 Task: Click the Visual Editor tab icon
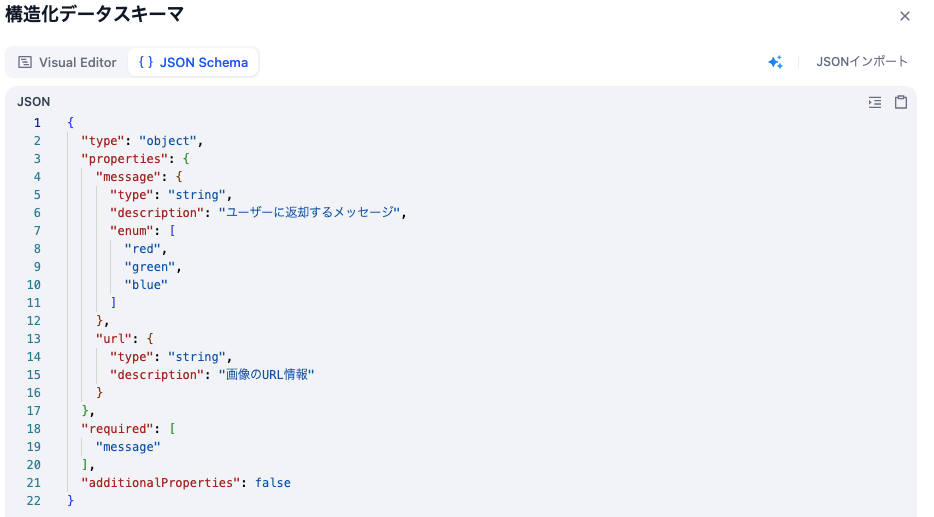(25, 62)
